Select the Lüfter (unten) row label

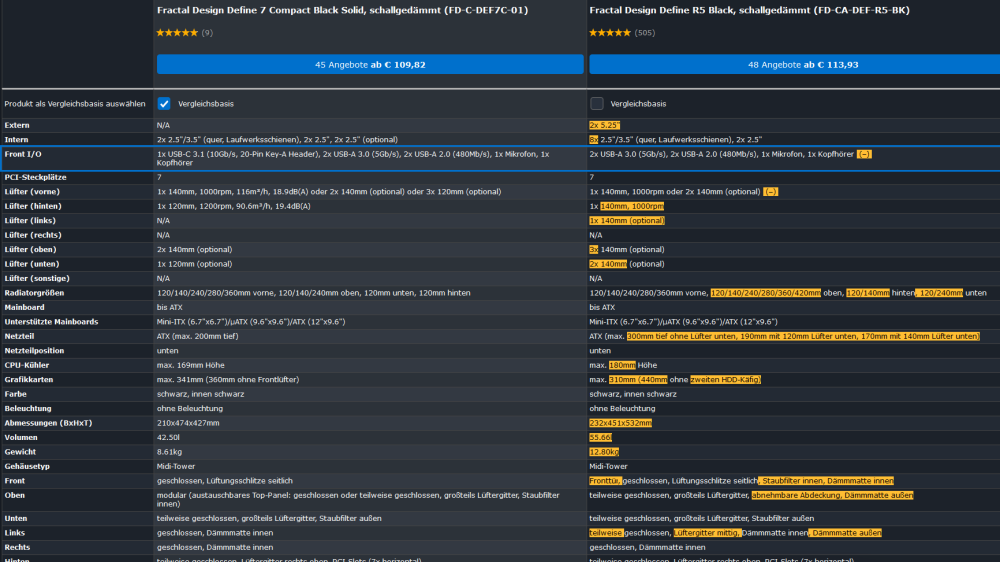click(x=31, y=263)
